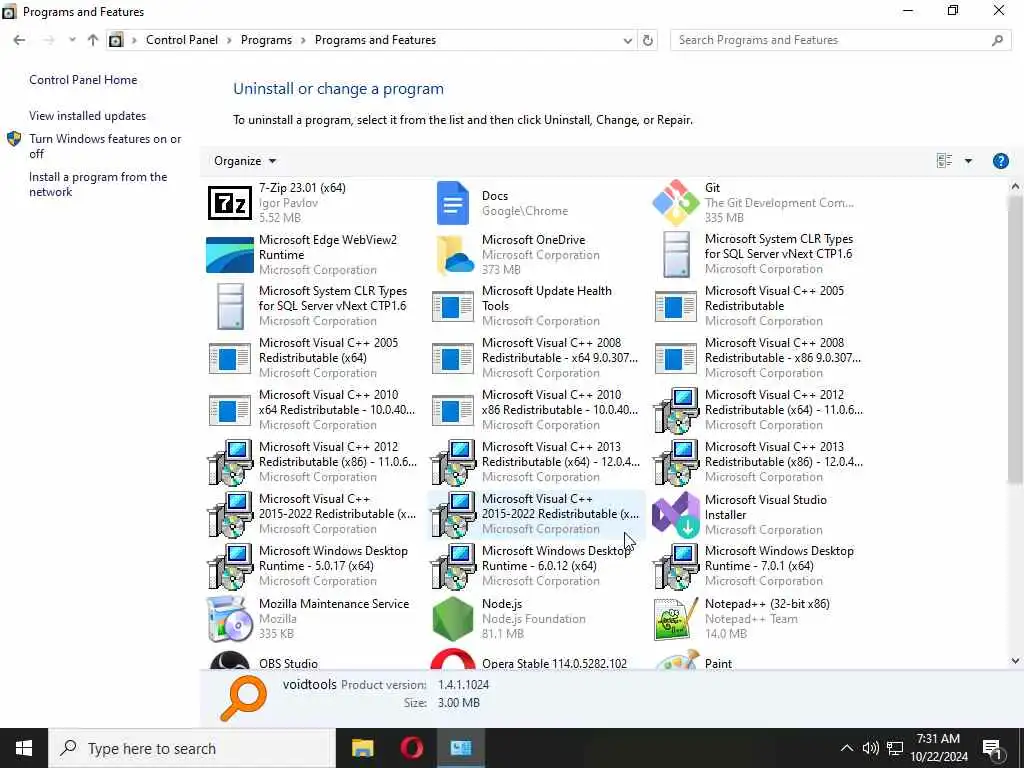Click the scrollbar down arrow
This screenshot has height=768, width=1024.
(1014, 661)
